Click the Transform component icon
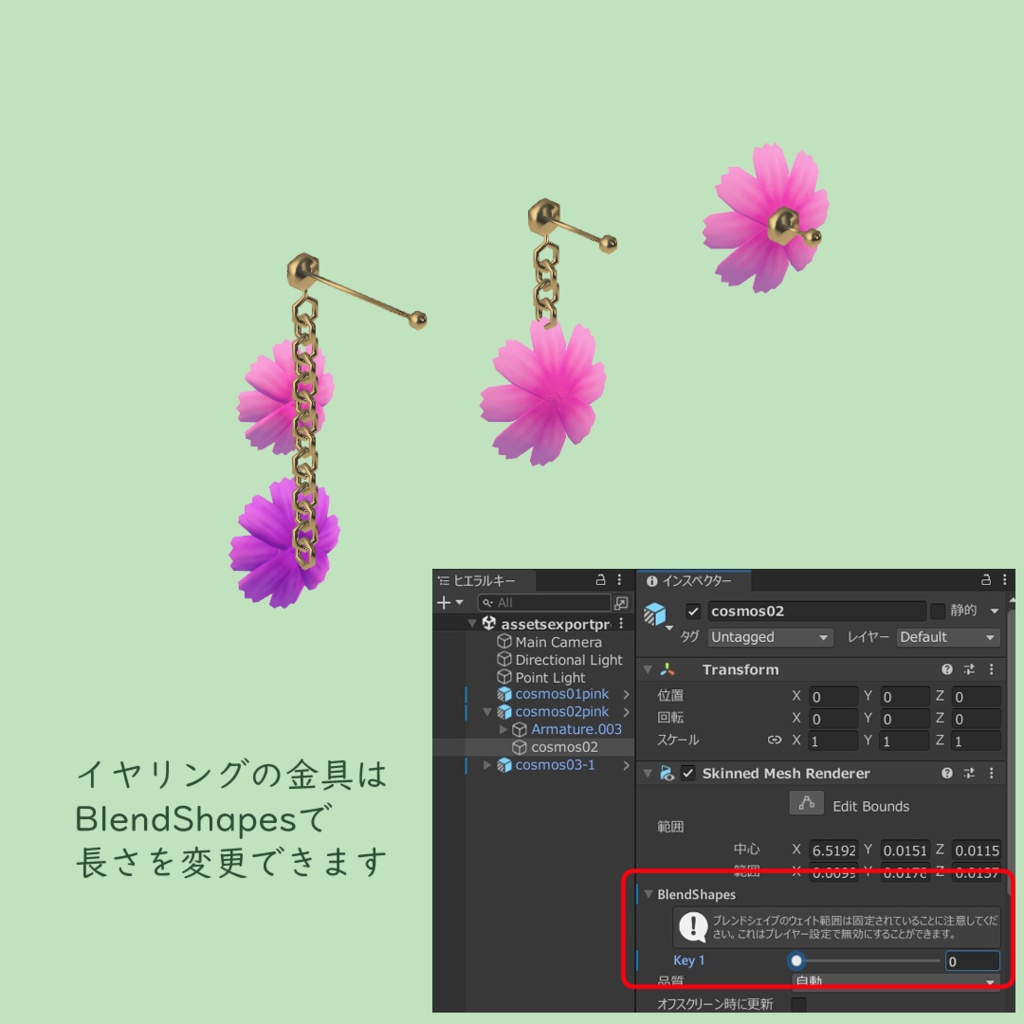 coord(670,669)
